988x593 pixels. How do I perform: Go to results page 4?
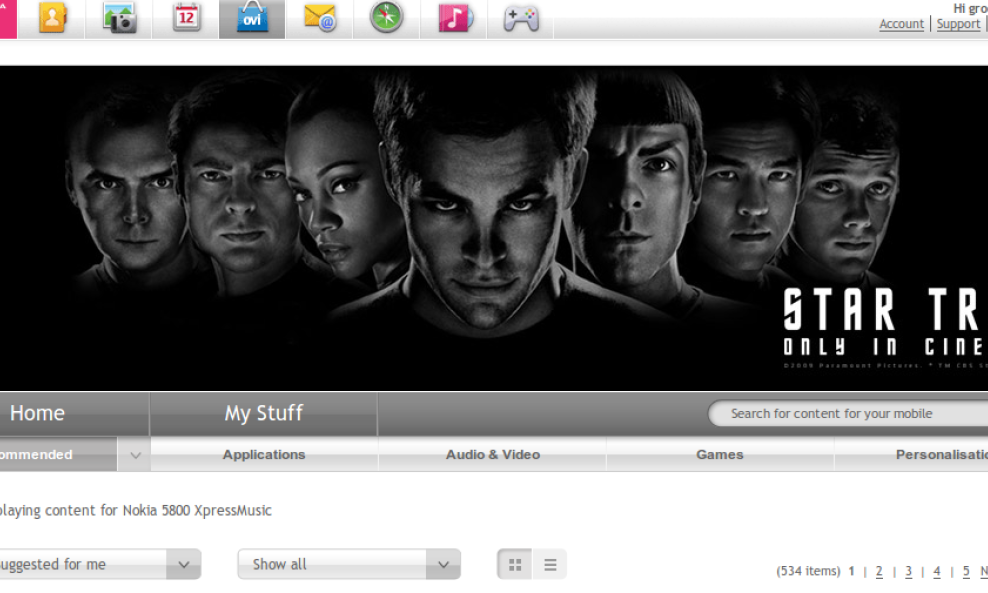click(937, 571)
